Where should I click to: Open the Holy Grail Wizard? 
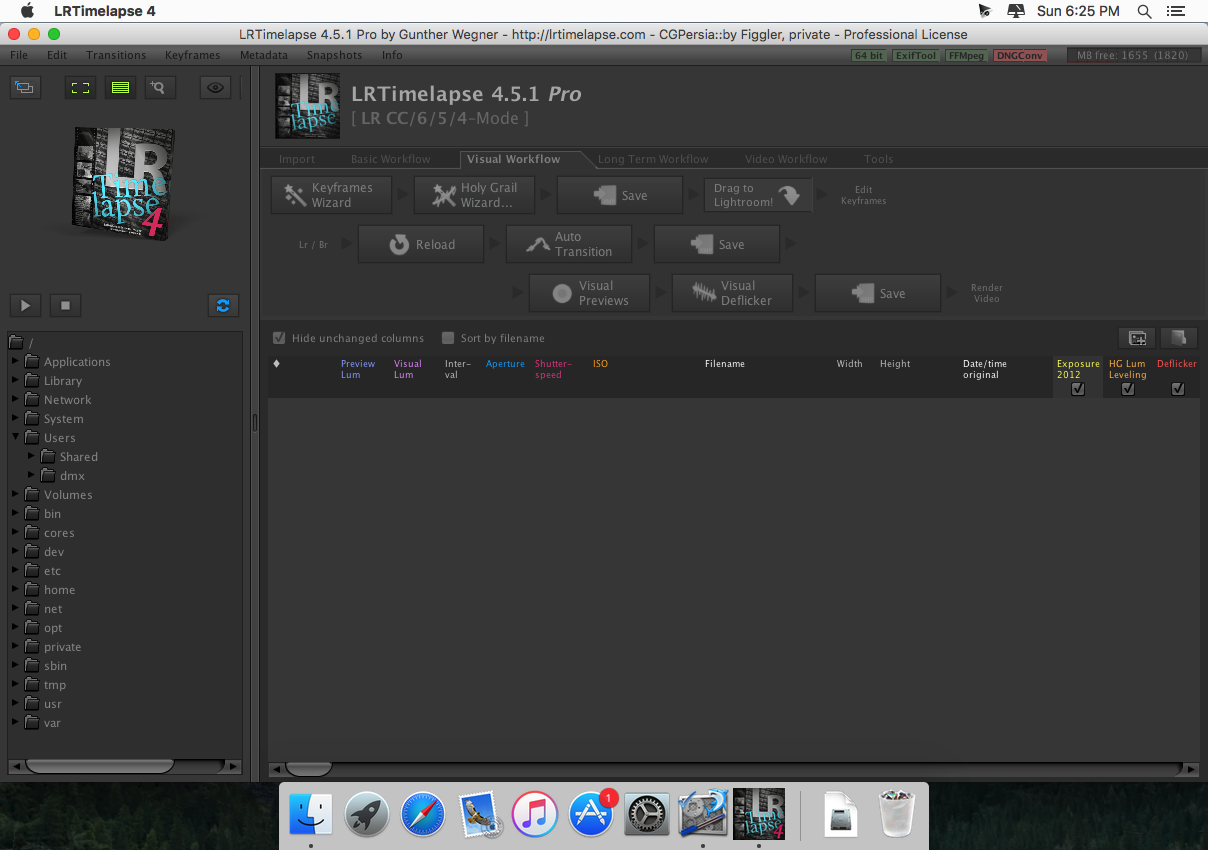click(474, 195)
